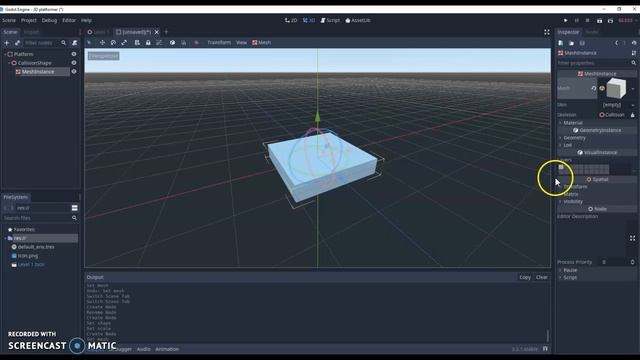Toggle the local space cube icon
This screenshot has height=360, width=640.
click(172, 42)
